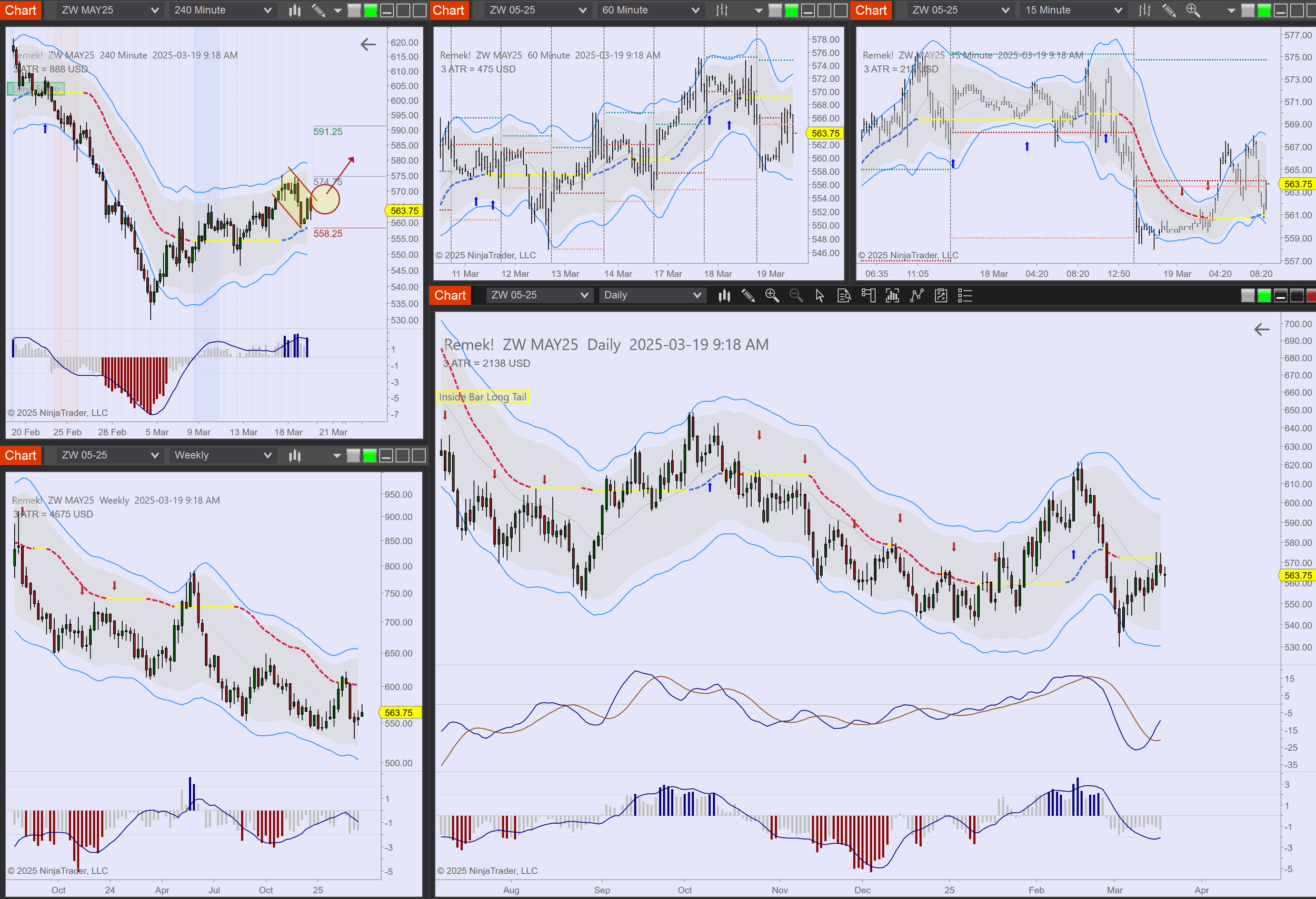
Task: Toggle green link button on 240 Minute chart
Action: point(371,10)
